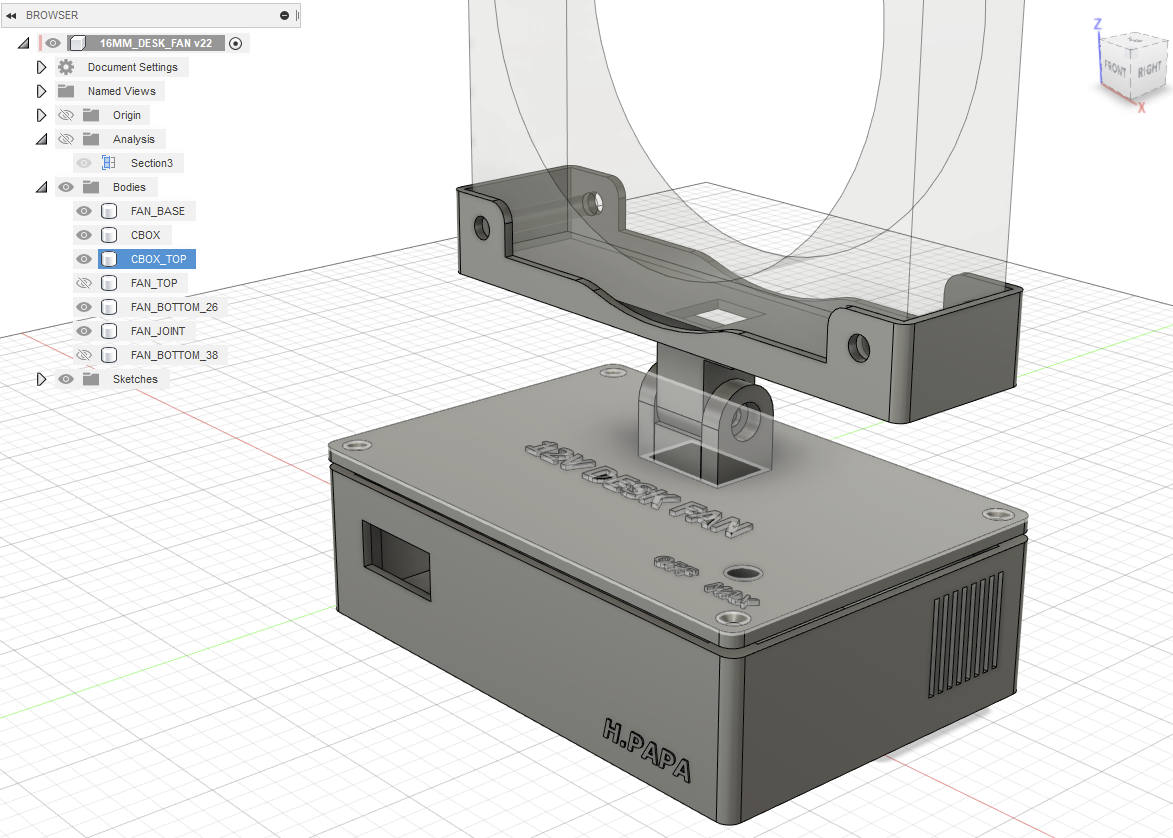
Task: Collapse the Bodies node
Action: [42, 187]
